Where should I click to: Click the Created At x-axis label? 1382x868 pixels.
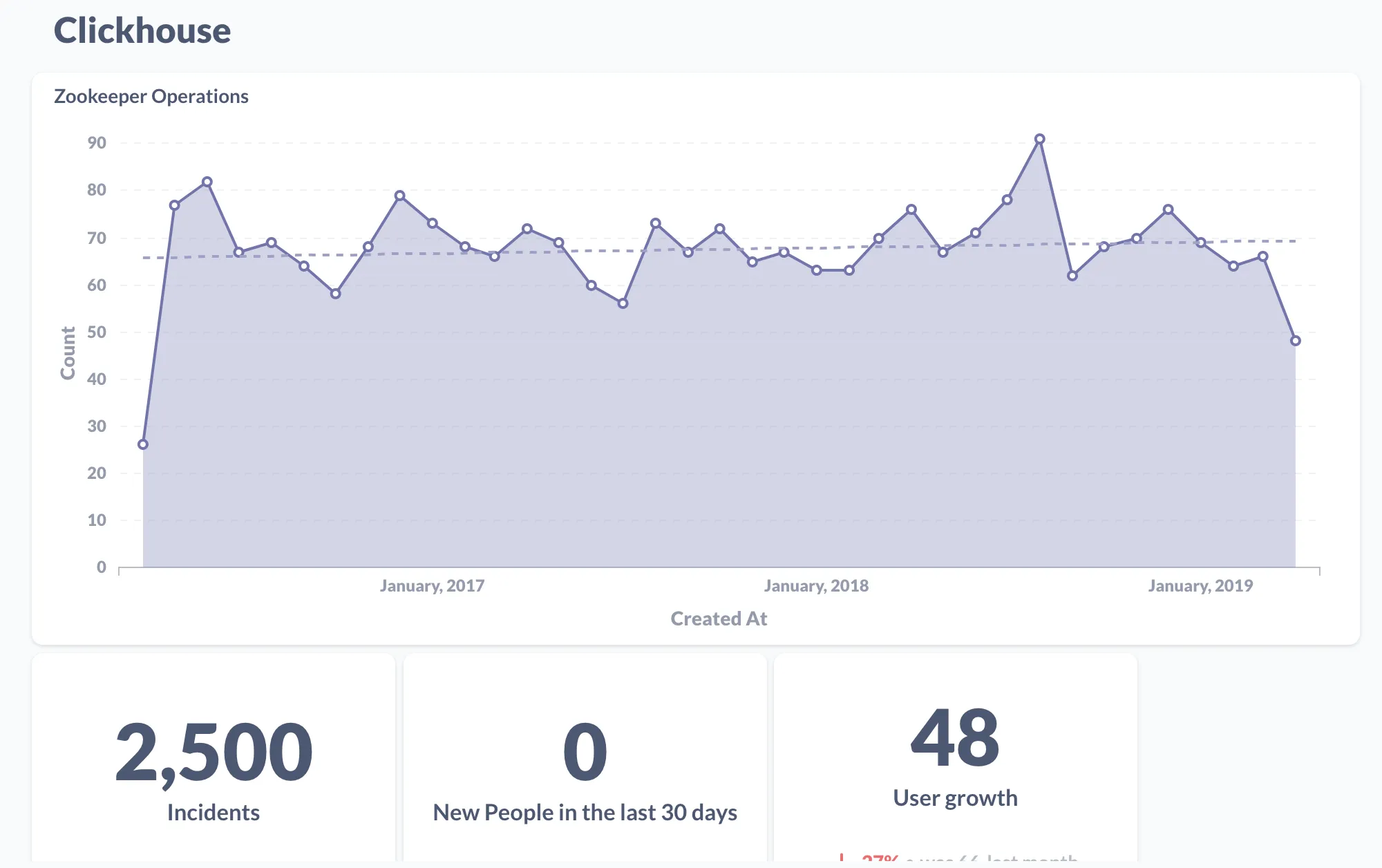[x=719, y=619]
